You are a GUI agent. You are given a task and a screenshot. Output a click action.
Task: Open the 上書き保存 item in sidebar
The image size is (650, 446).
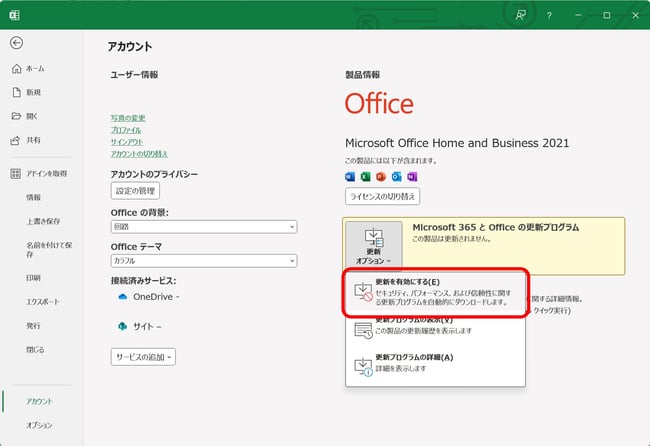pos(43,221)
